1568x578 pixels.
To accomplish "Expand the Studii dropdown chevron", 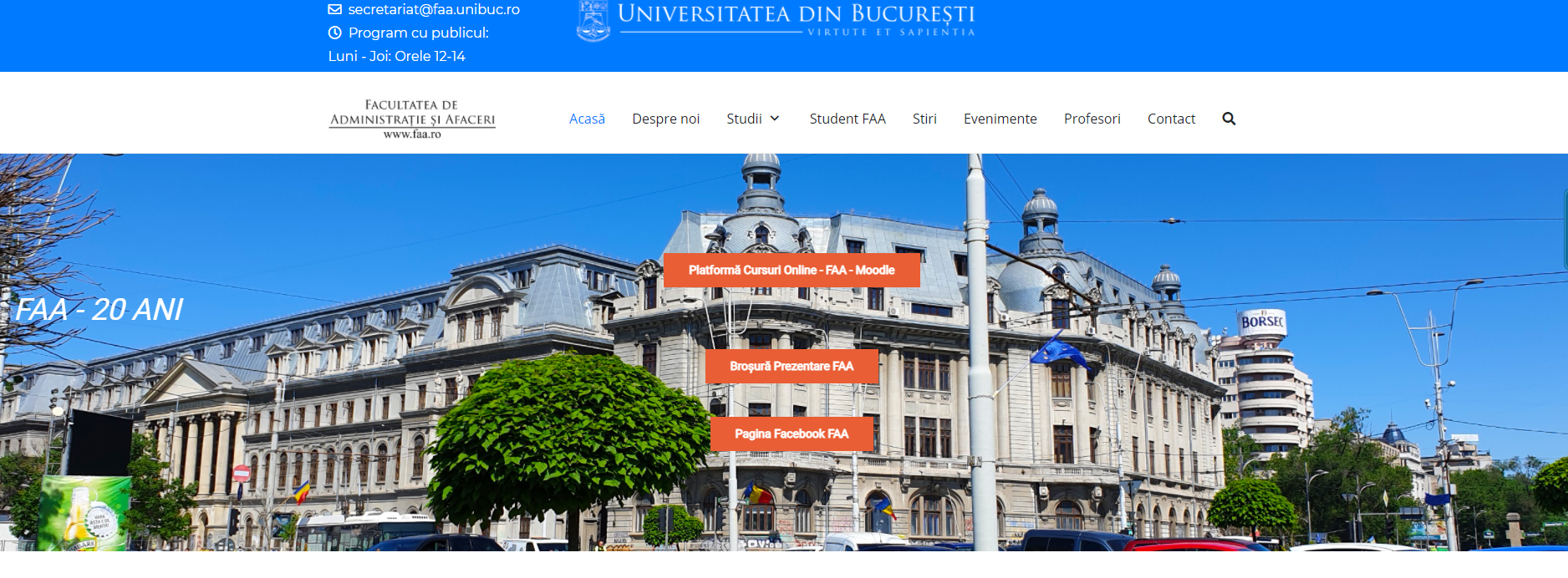I will point(775,119).
